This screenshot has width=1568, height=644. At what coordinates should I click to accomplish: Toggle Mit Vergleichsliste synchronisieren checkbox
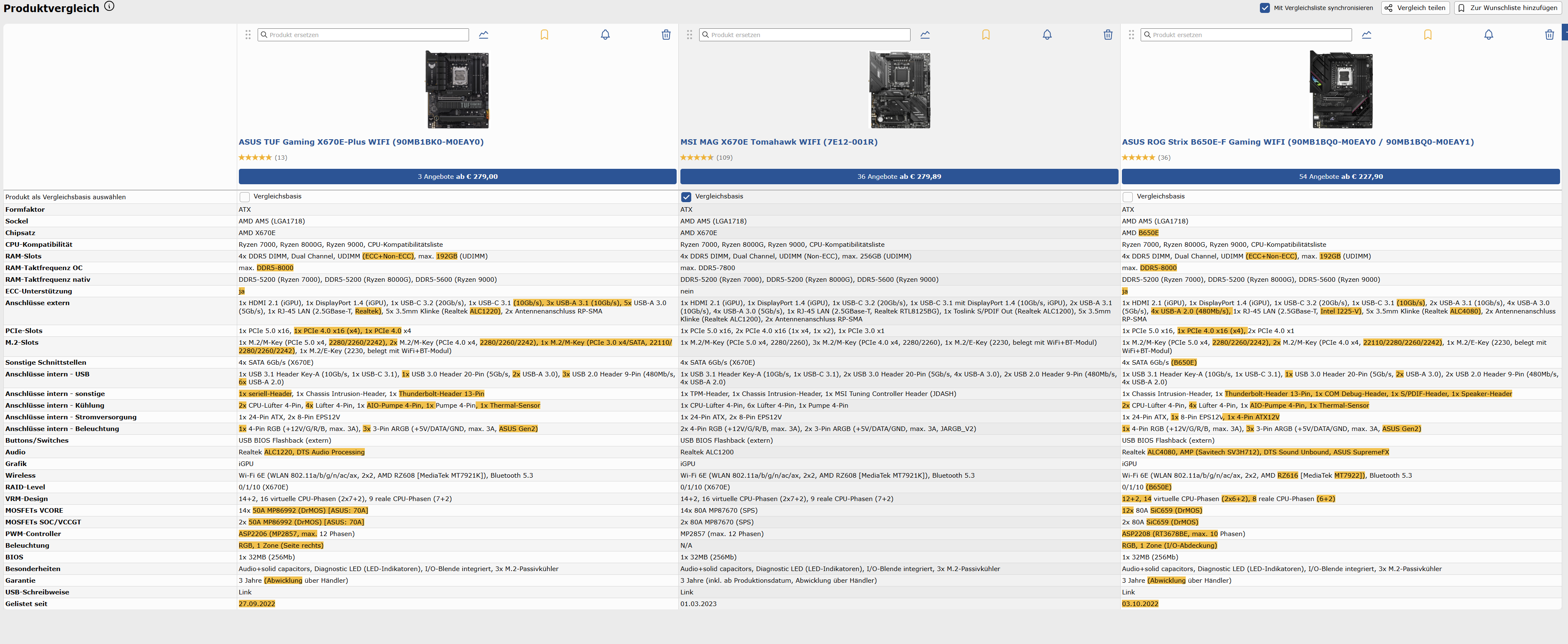1265,8
